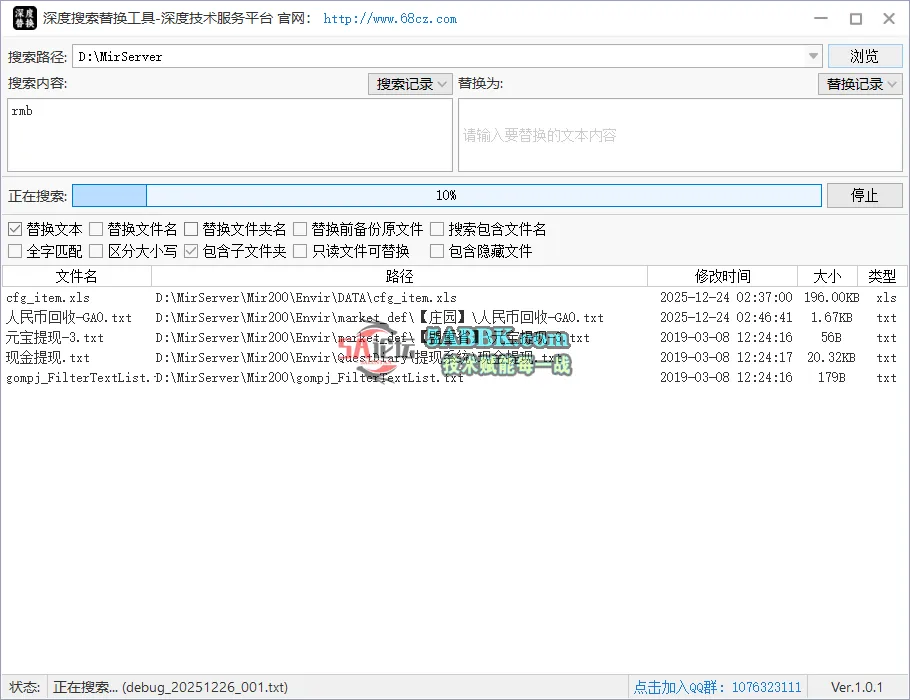Open the 替换记录 history dropdown
Screen dimensions: 910x700
pyautogui.click(x=860, y=84)
